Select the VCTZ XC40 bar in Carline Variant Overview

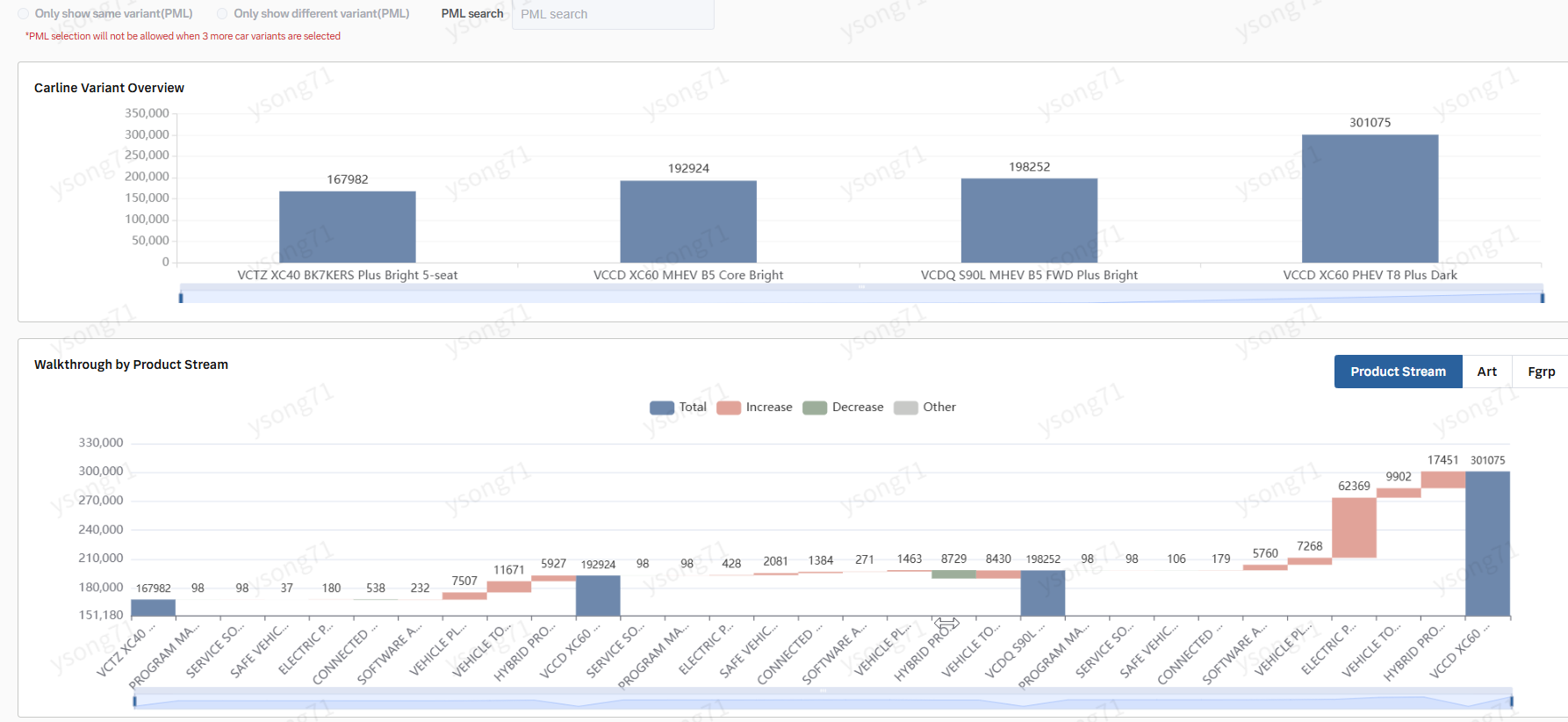pos(348,227)
